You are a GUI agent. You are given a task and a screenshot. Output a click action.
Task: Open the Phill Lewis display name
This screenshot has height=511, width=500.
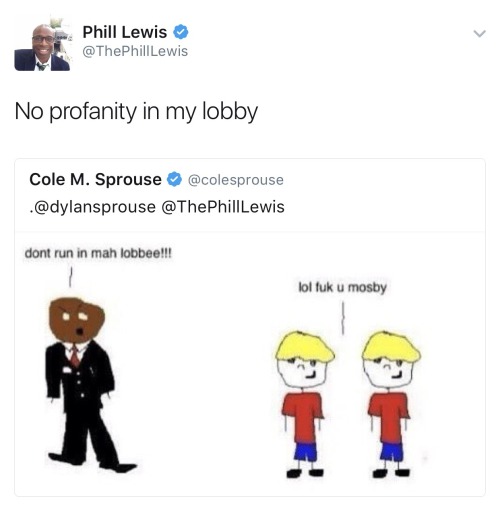[x=125, y=32]
